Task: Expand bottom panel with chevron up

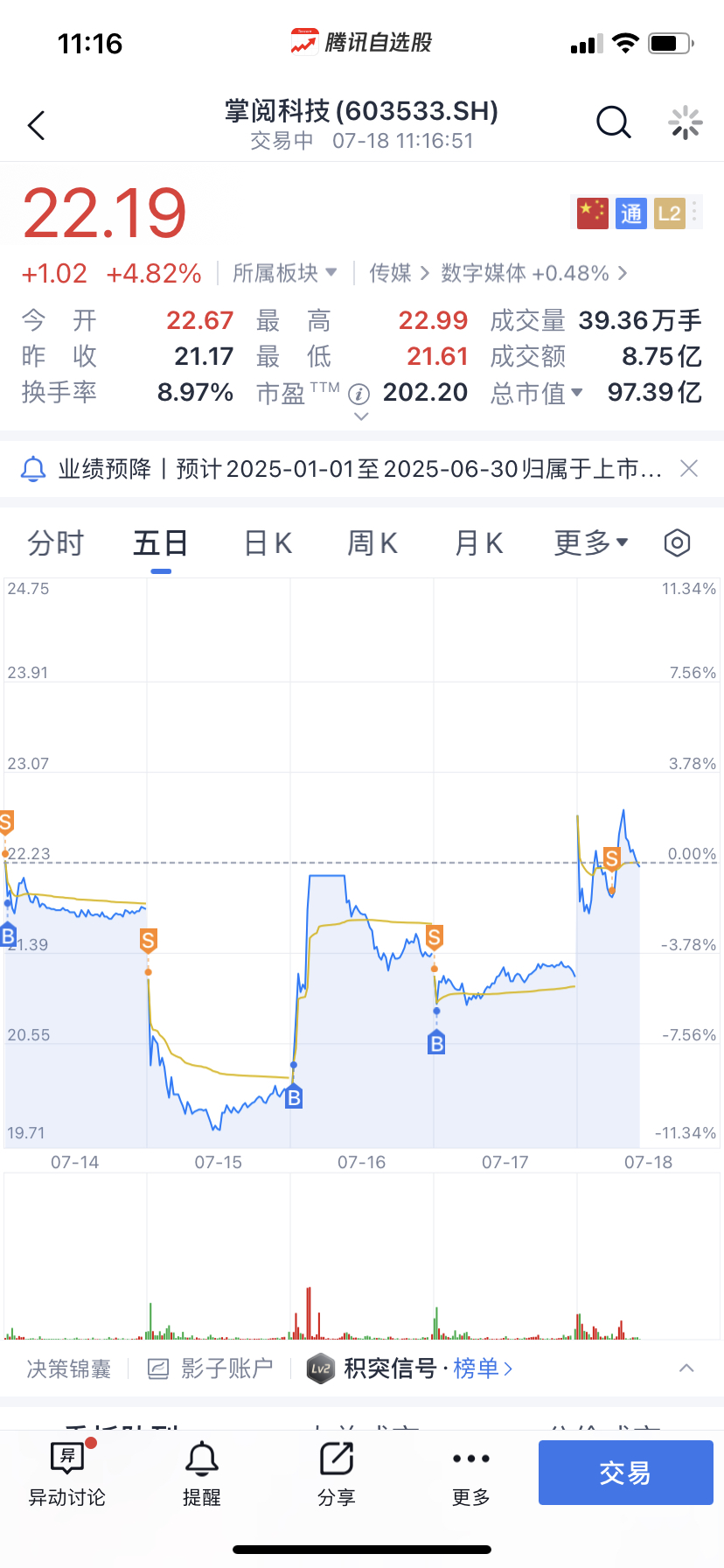Action: click(x=686, y=1368)
